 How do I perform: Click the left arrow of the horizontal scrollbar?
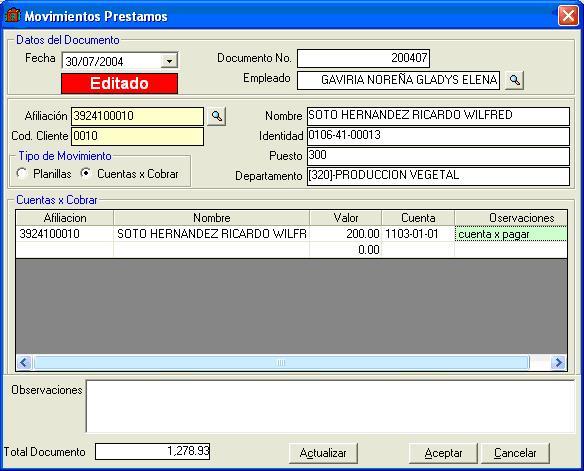click(x=25, y=362)
